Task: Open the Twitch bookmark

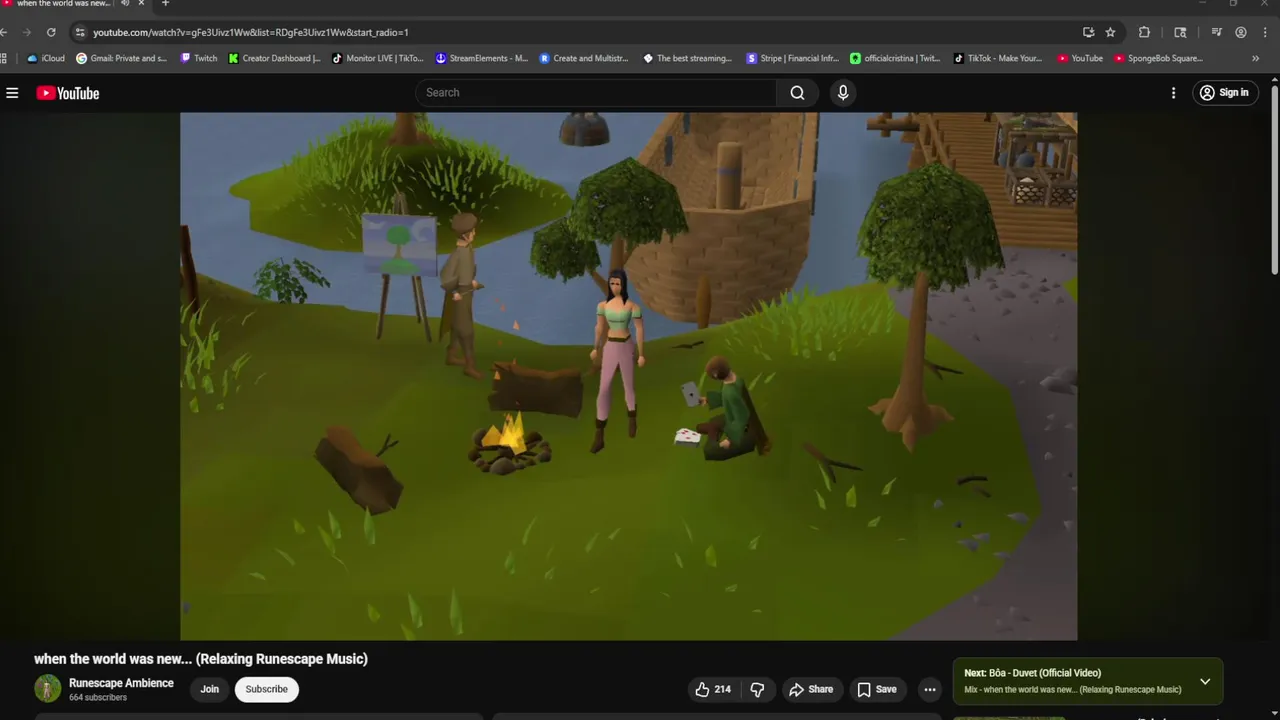Action: pos(199,58)
